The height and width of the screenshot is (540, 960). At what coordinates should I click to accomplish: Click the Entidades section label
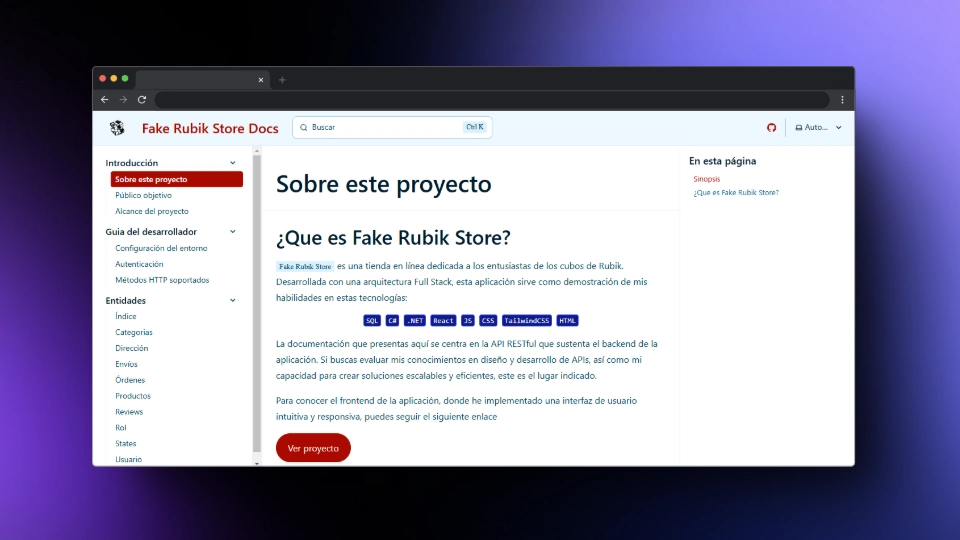(126, 300)
